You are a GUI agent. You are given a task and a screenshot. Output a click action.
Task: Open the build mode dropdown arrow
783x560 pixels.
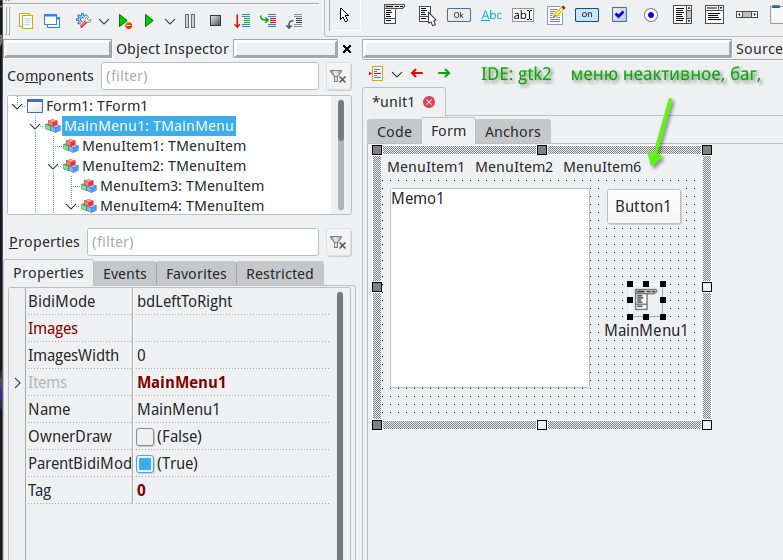pyautogui.click(x=103, y=20)
